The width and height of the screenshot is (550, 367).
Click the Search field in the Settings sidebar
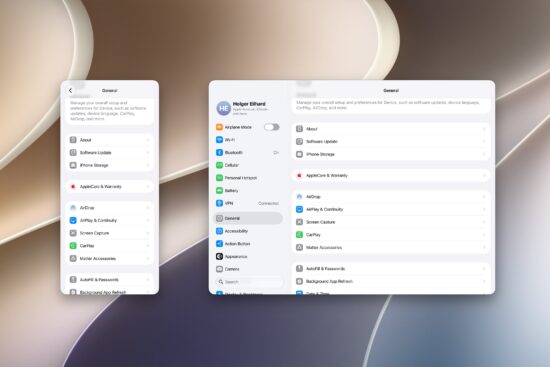click(x=249, y=282)
